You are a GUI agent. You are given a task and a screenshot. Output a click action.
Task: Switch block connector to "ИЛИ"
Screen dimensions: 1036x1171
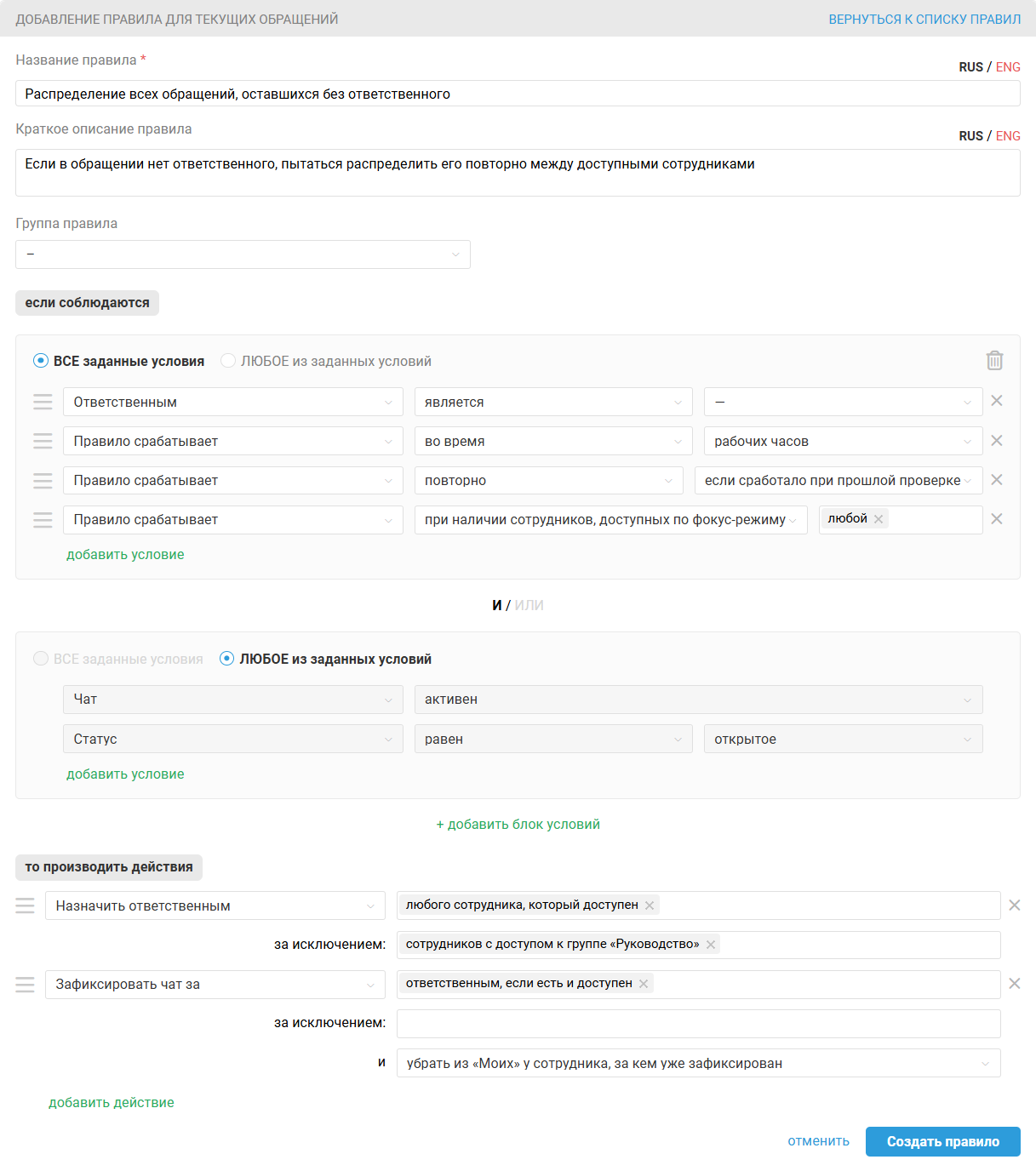click(529, 605)
